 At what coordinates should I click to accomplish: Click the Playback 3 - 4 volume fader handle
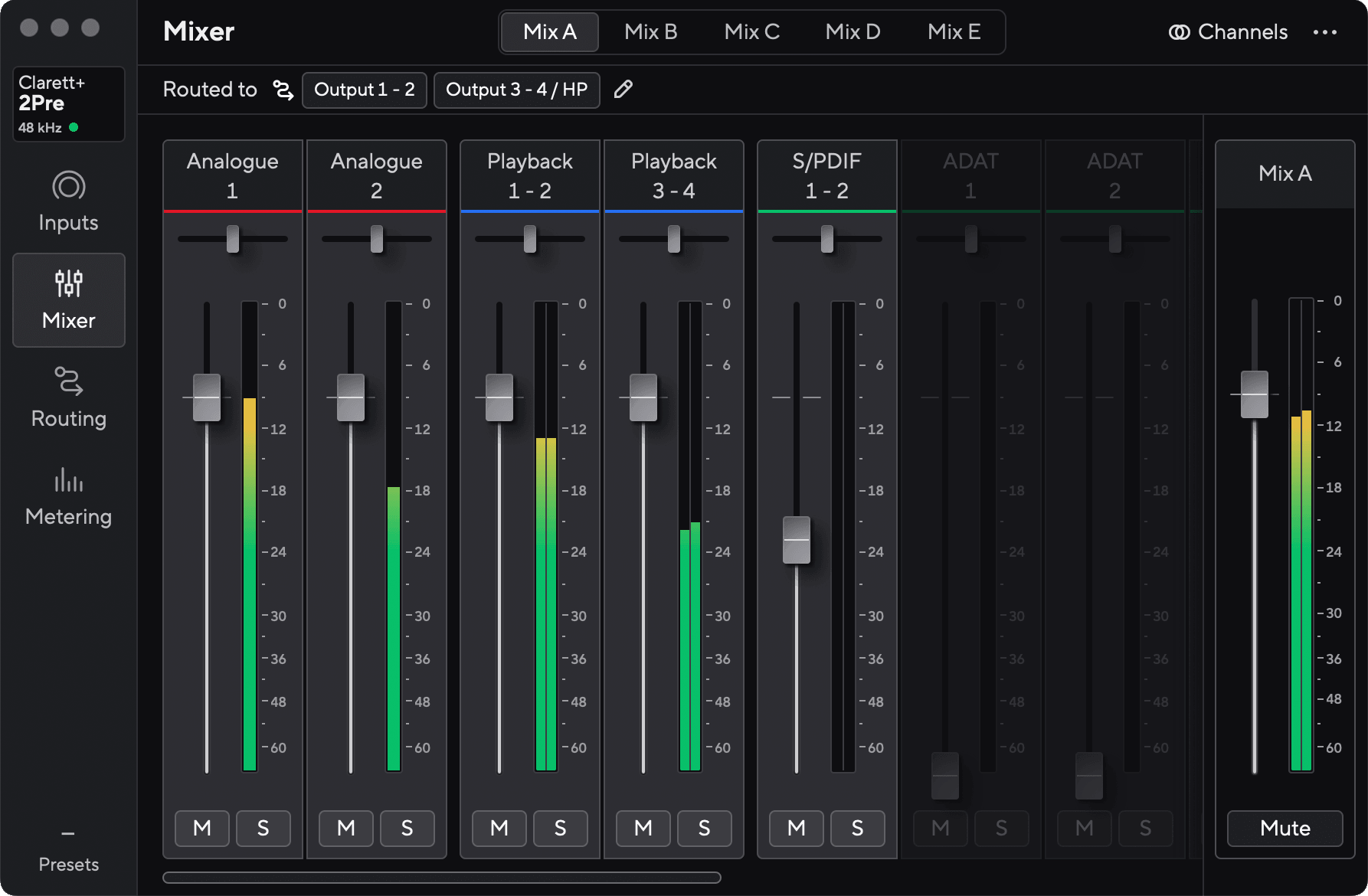(x=643, y=397)
